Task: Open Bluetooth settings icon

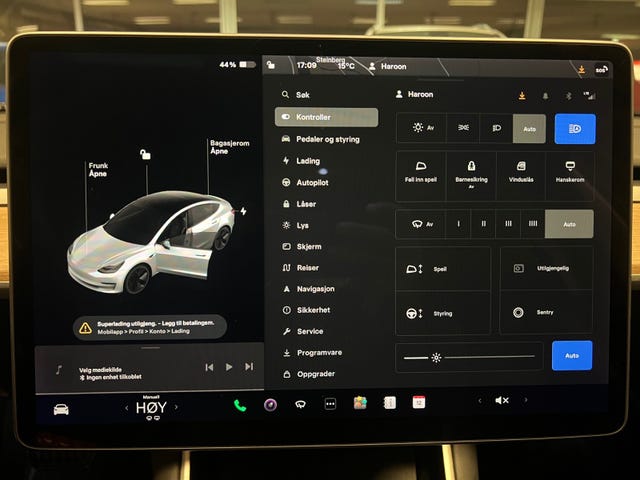Action: [568, 96]
